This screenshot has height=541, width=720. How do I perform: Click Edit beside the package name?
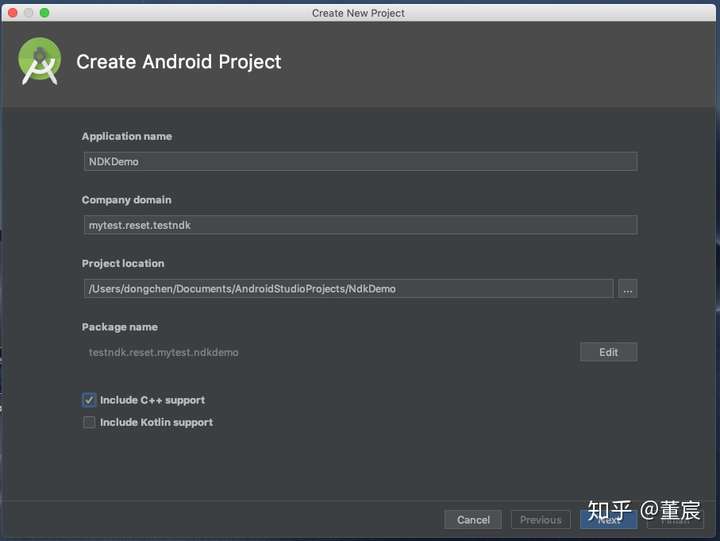click(x=608, y=352)
